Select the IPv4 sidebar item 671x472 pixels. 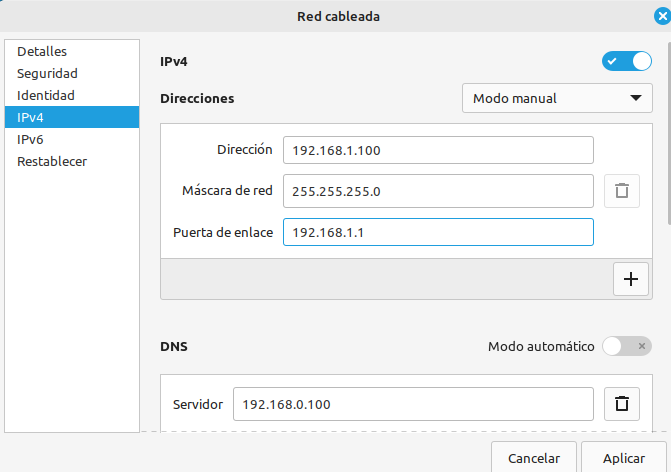[x=72, y=117]
